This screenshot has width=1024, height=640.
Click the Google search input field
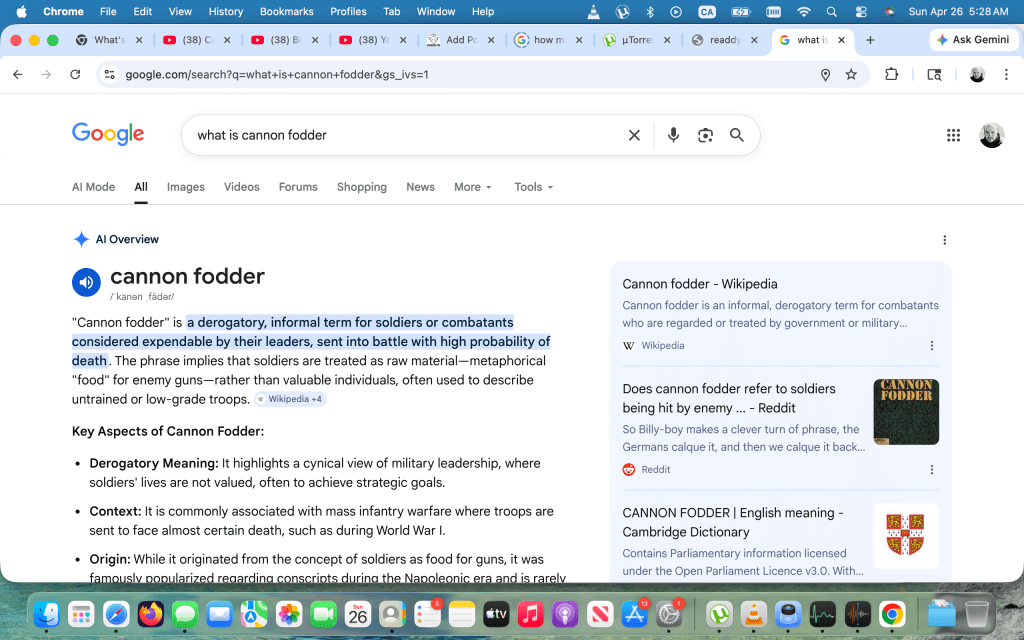click(x=400, y=135)
